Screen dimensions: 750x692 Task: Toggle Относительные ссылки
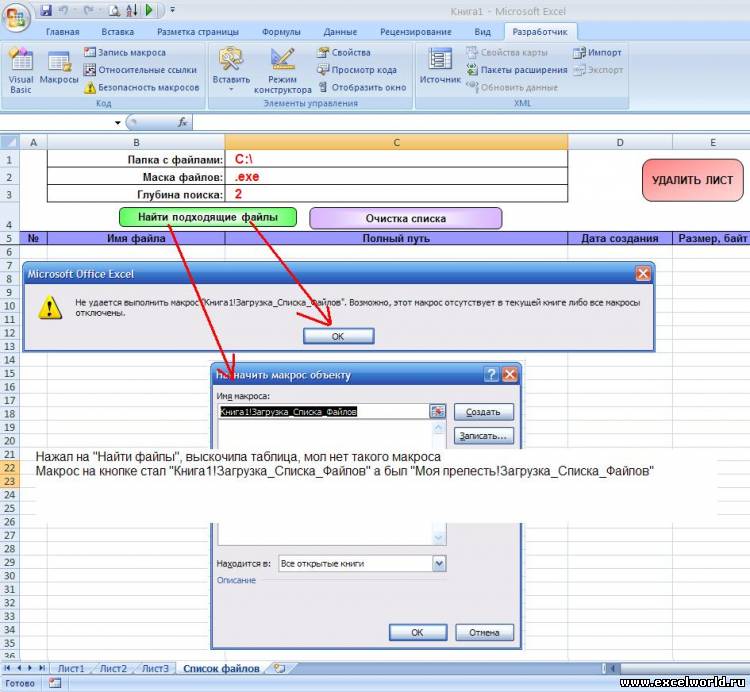[140, 70]
